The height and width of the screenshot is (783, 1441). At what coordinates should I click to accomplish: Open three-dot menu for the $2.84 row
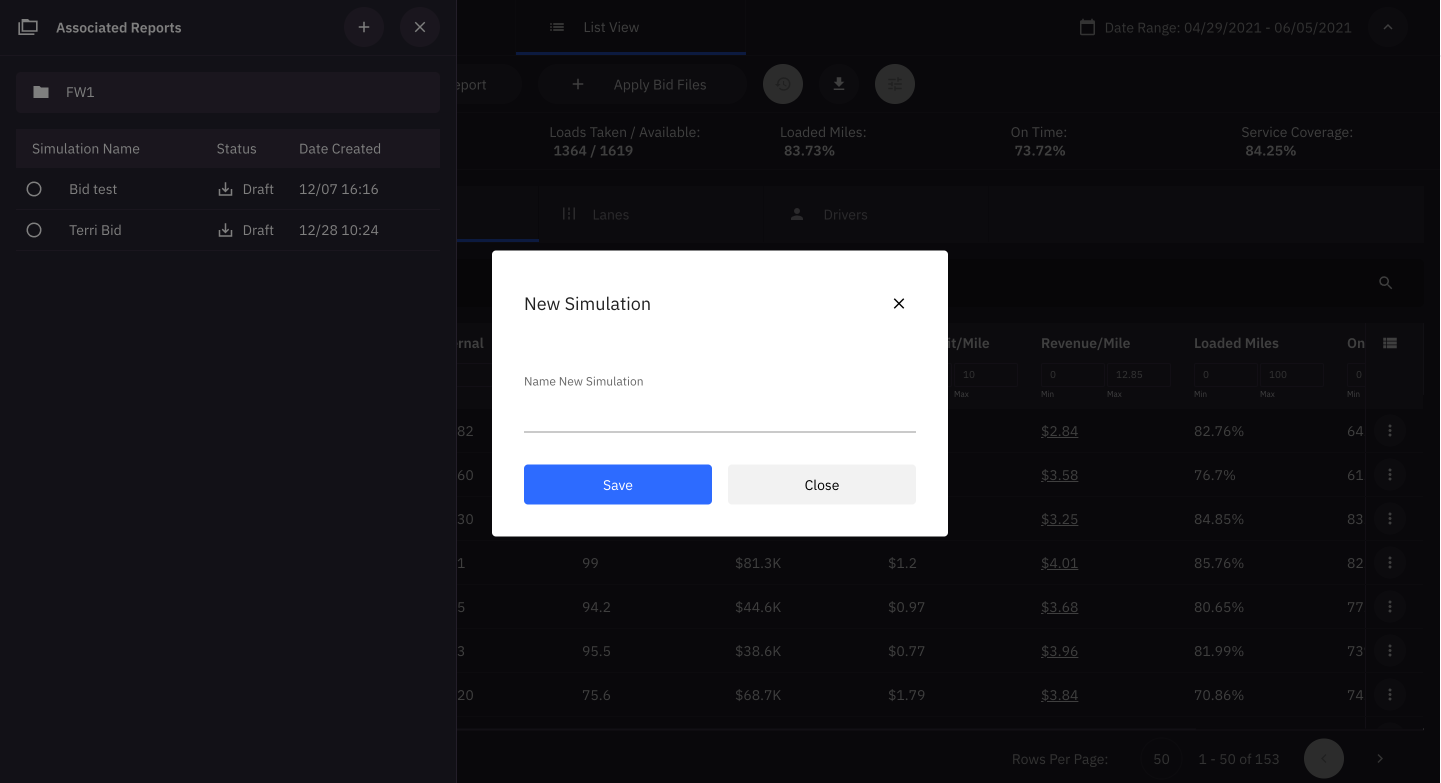[1389, 431]
